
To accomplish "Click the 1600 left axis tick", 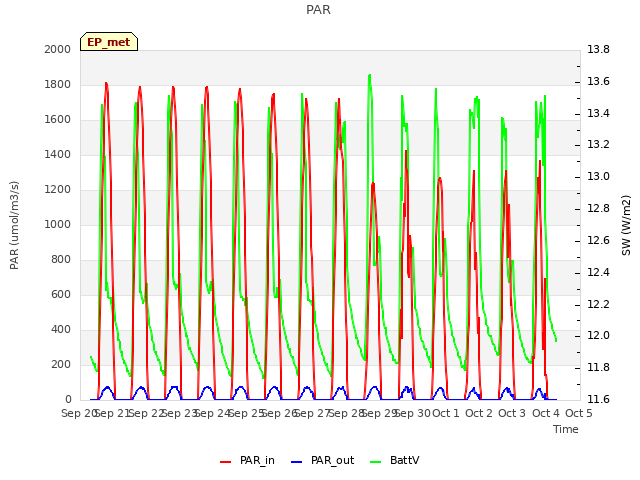I will point(58,120).
